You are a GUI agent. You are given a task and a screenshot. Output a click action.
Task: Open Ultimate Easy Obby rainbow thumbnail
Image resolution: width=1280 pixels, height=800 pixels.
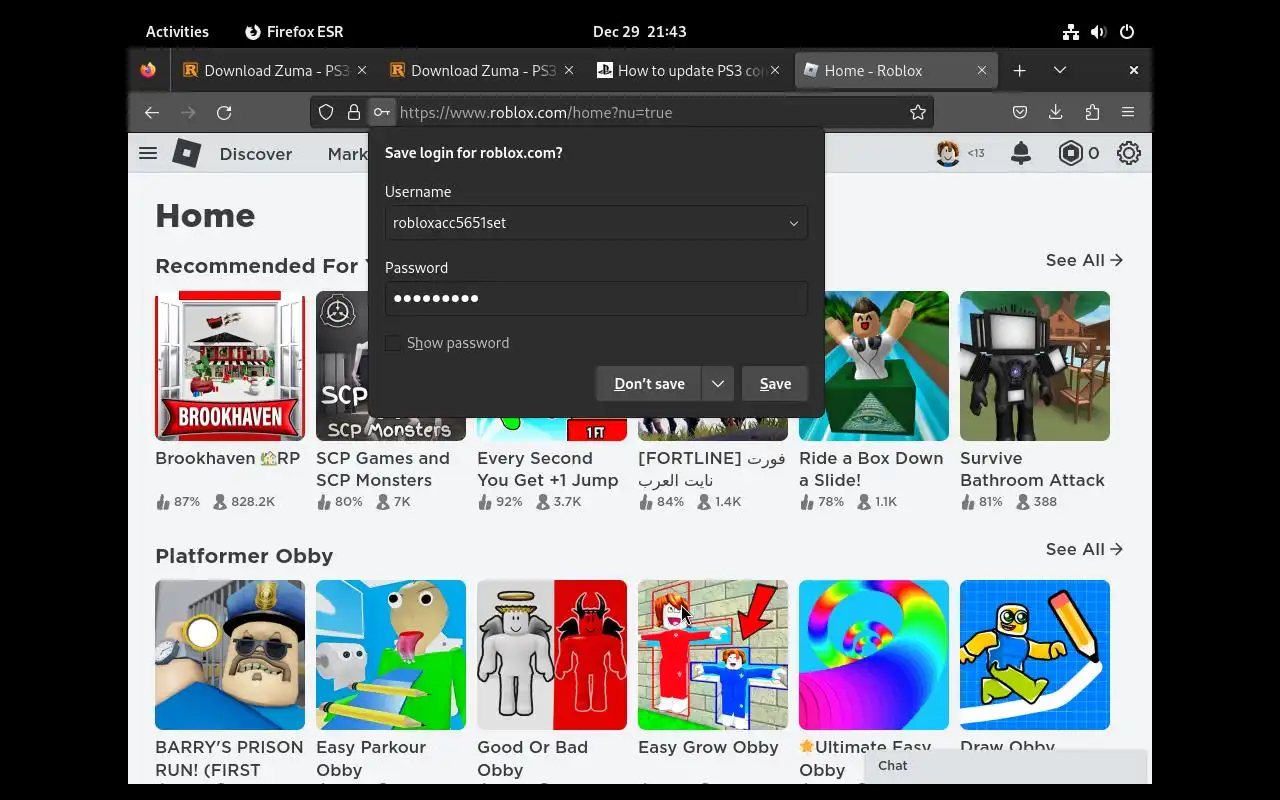click(874, 655)
